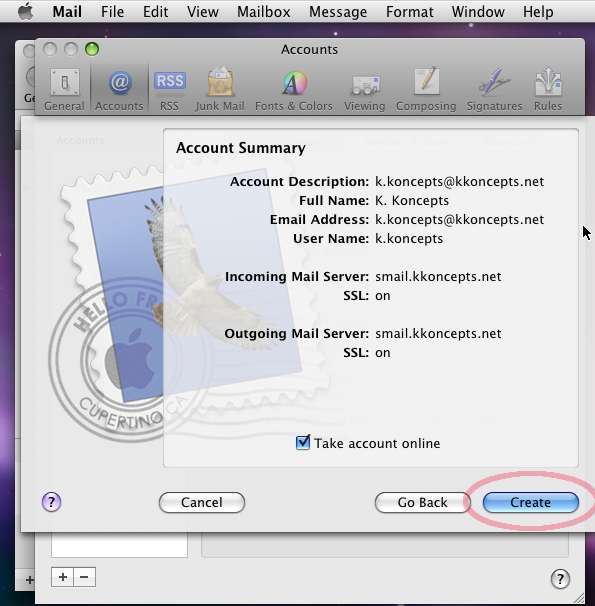This screenshot has width=595, height=606.
Task: Open the Apple menu
Action: [26, 11]
